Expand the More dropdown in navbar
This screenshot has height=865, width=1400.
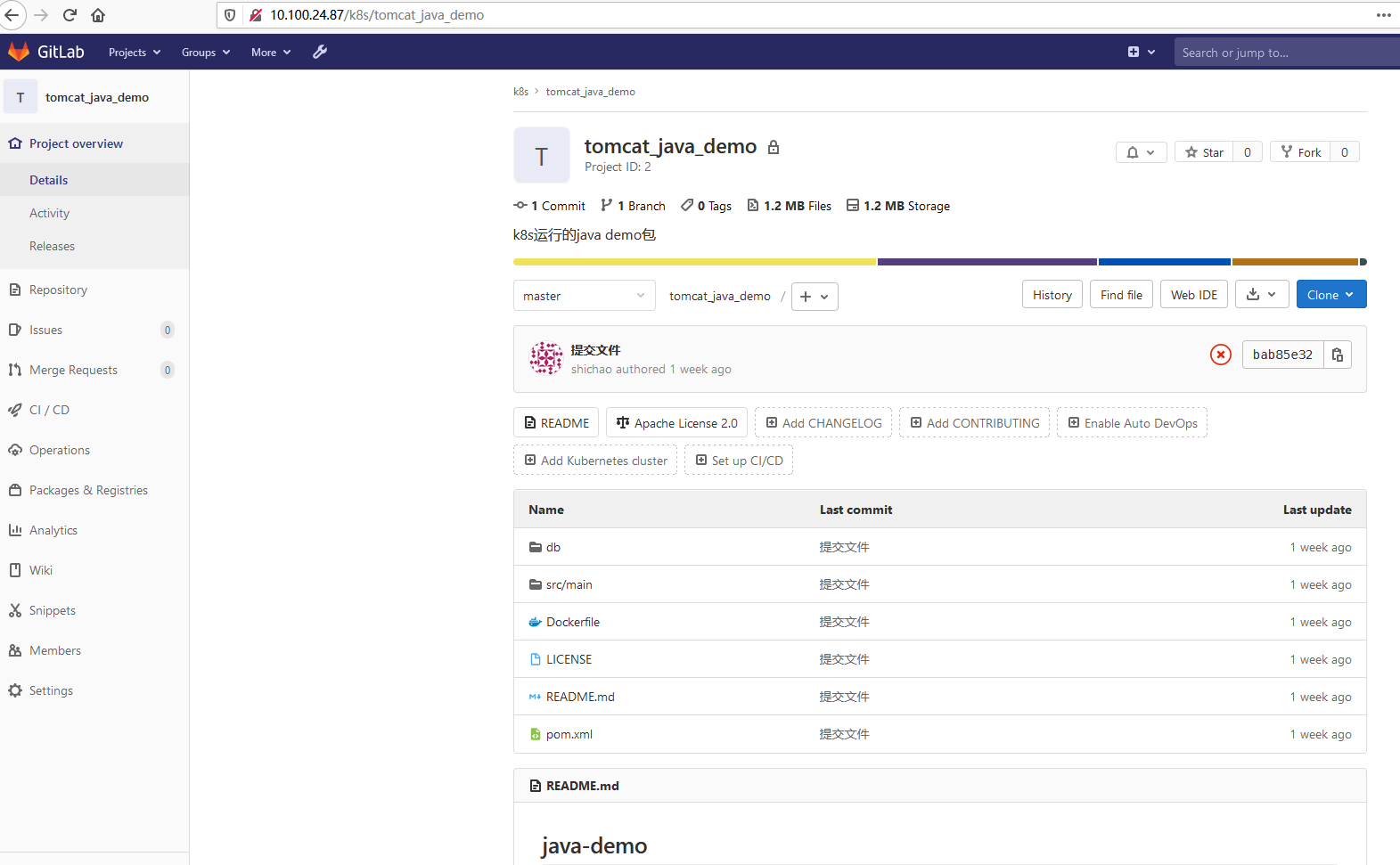[271, 52]
